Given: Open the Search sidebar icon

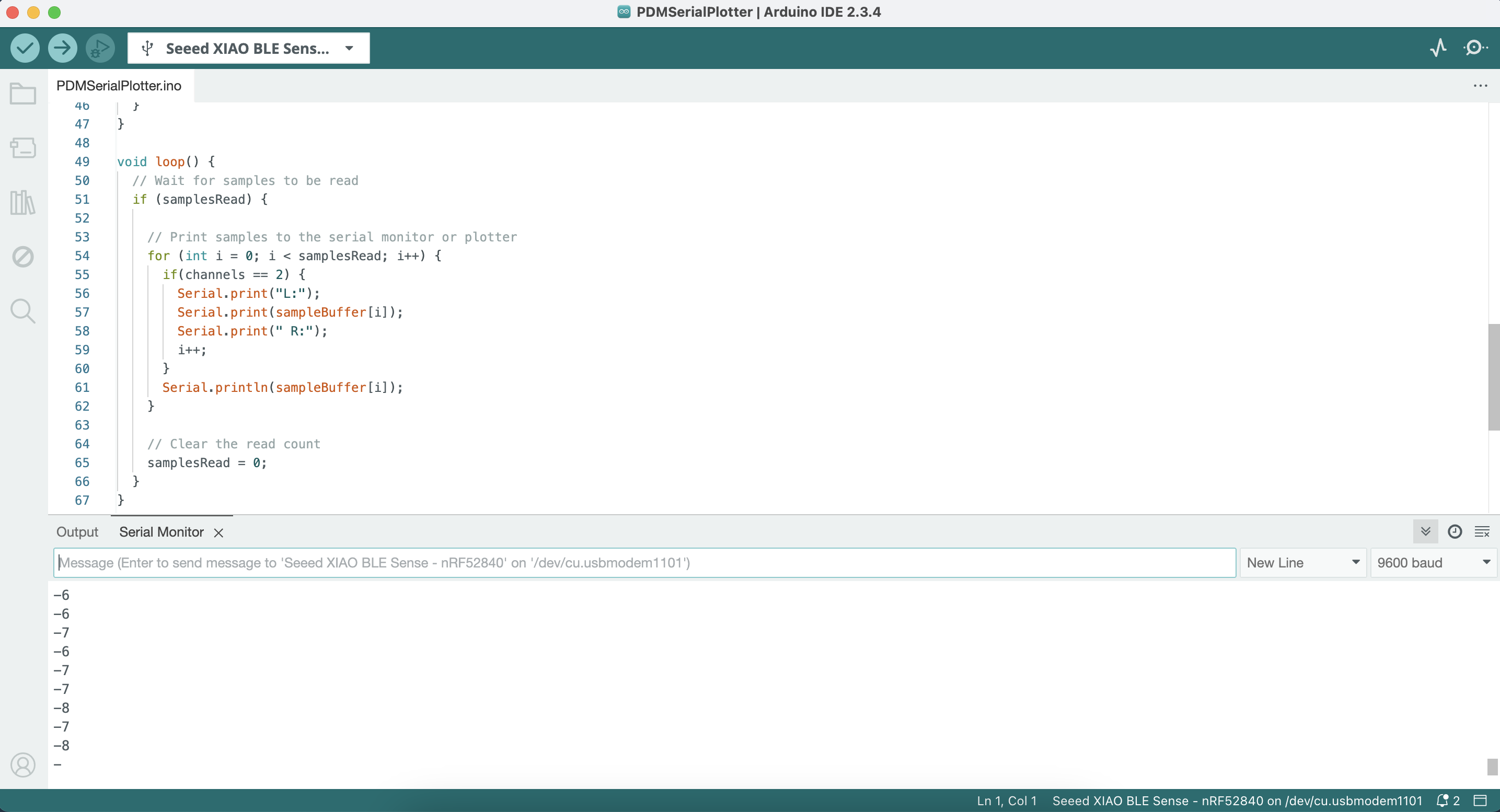Looking at the screenshot, I should click(24, 311).
